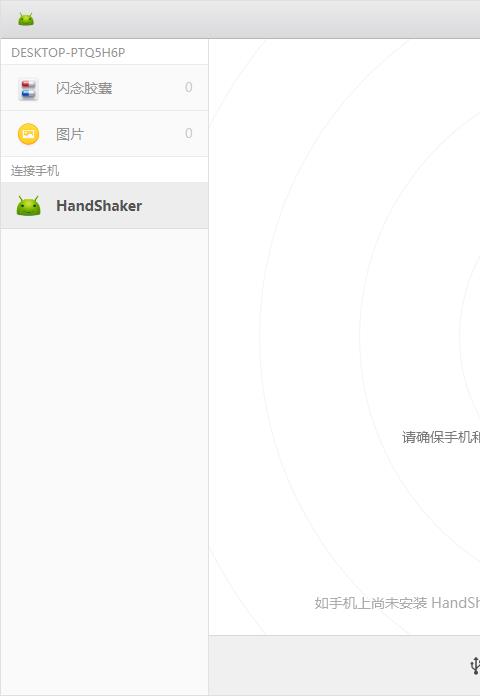Click the 闪念胶囊 item count of 0

(x=189, y=87)
